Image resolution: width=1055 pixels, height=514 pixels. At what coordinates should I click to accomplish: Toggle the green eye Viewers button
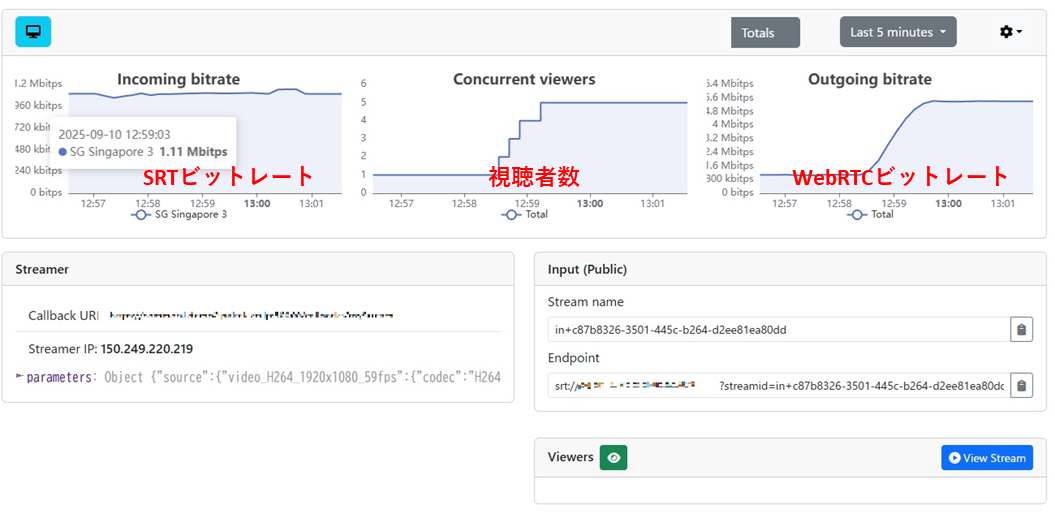613,458
